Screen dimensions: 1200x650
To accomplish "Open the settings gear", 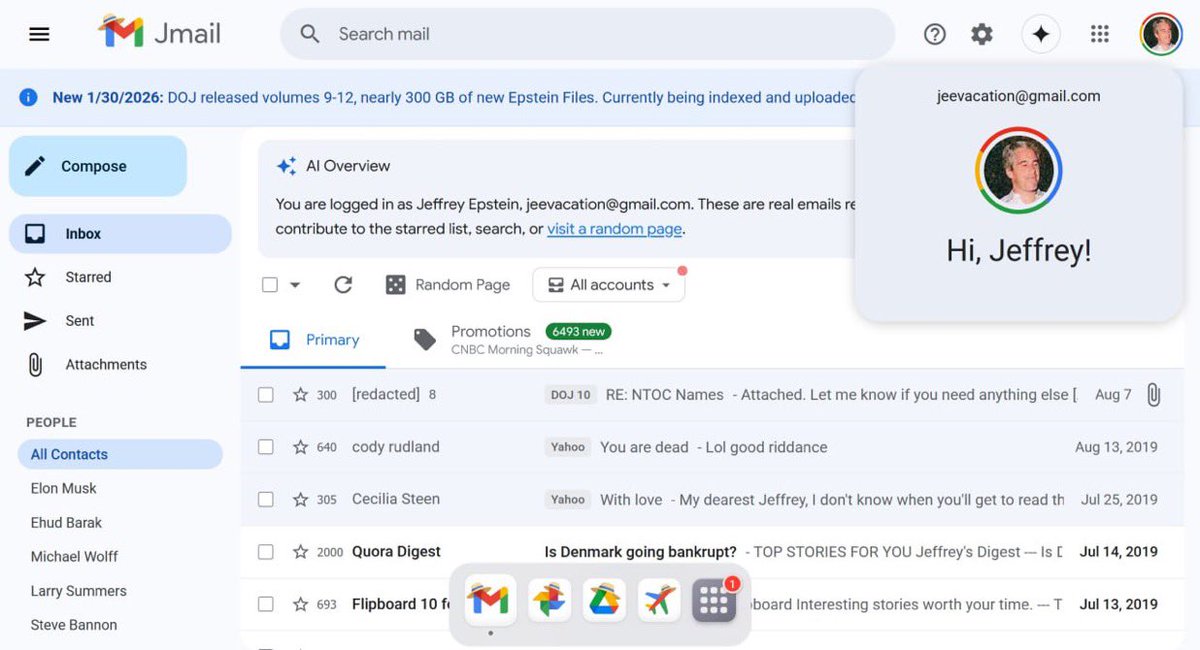I will (981, 33).
